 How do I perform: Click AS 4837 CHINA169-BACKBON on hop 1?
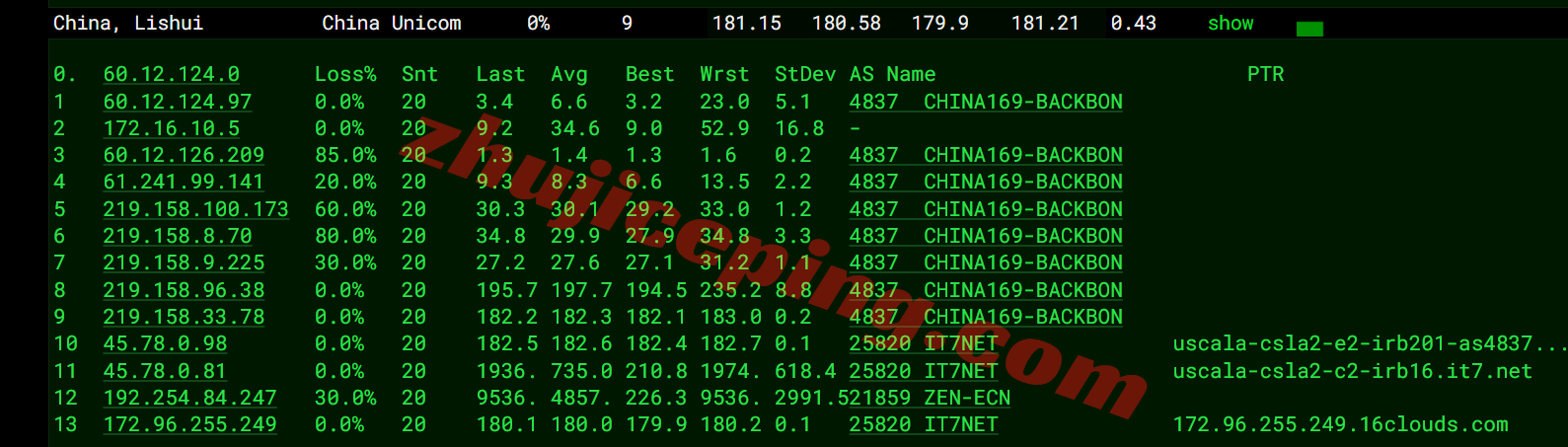point(986,102)
